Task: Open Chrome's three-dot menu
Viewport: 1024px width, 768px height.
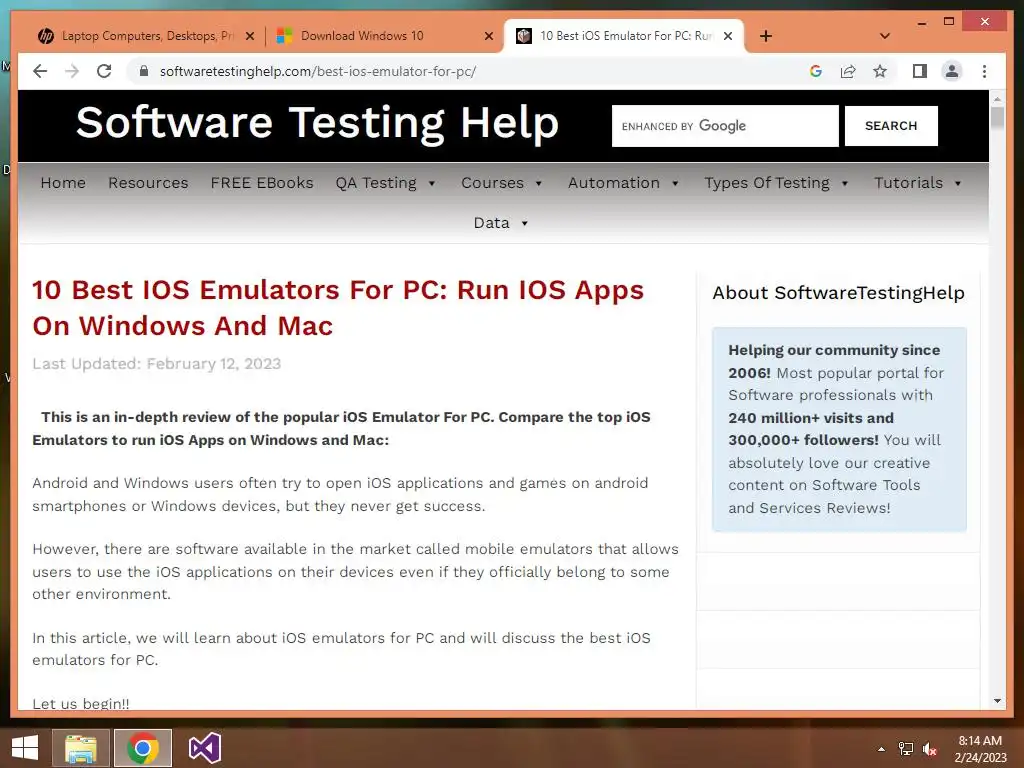Action: click(x=984, y=71)
